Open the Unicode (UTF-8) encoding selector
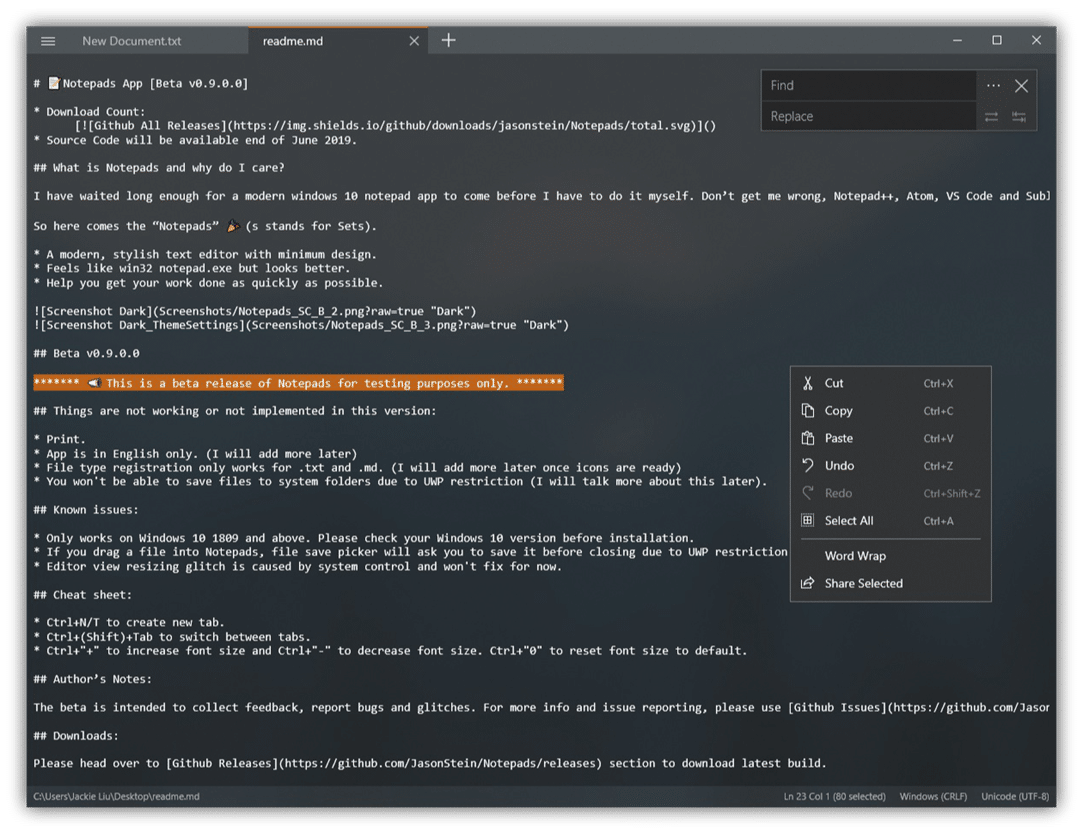Viewport: 1083px width, 834px height. coord(1014,797)
